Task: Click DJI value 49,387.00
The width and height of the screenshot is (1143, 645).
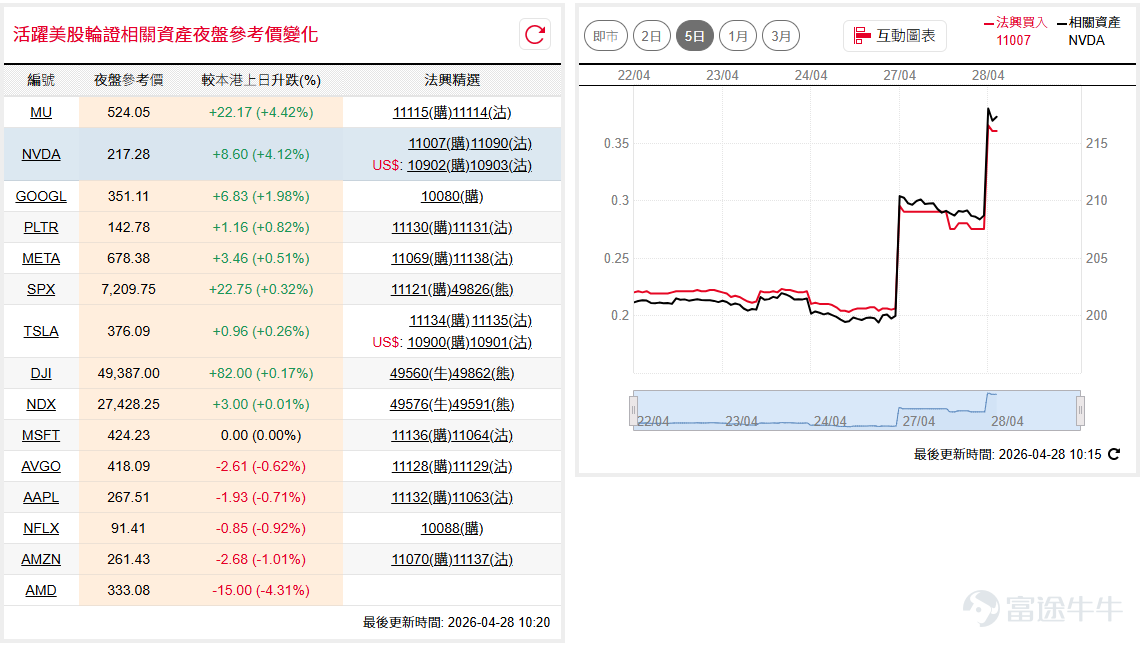Action: coord(128,373)
